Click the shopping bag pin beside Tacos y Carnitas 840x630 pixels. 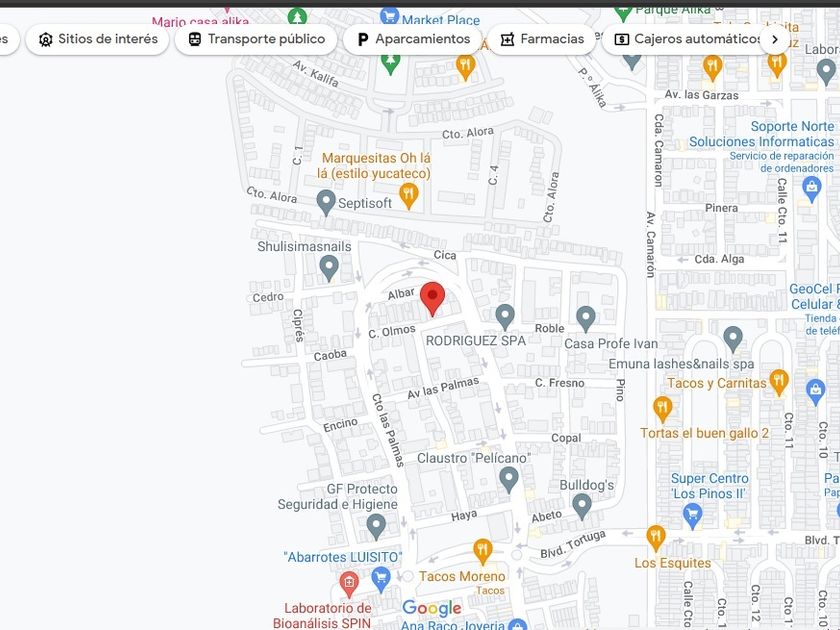click(816, 392)
